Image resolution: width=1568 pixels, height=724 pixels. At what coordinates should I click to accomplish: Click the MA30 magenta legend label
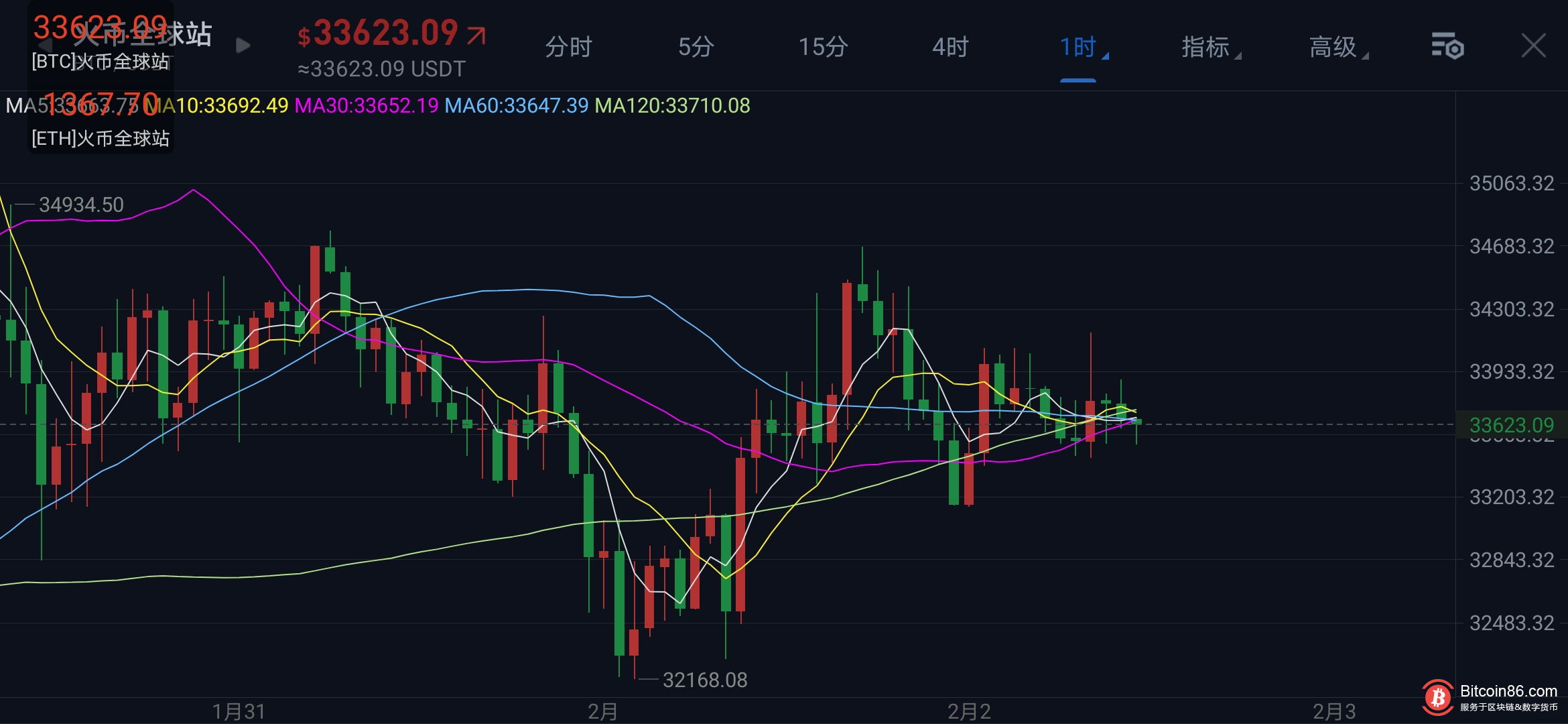coord(367,106)
